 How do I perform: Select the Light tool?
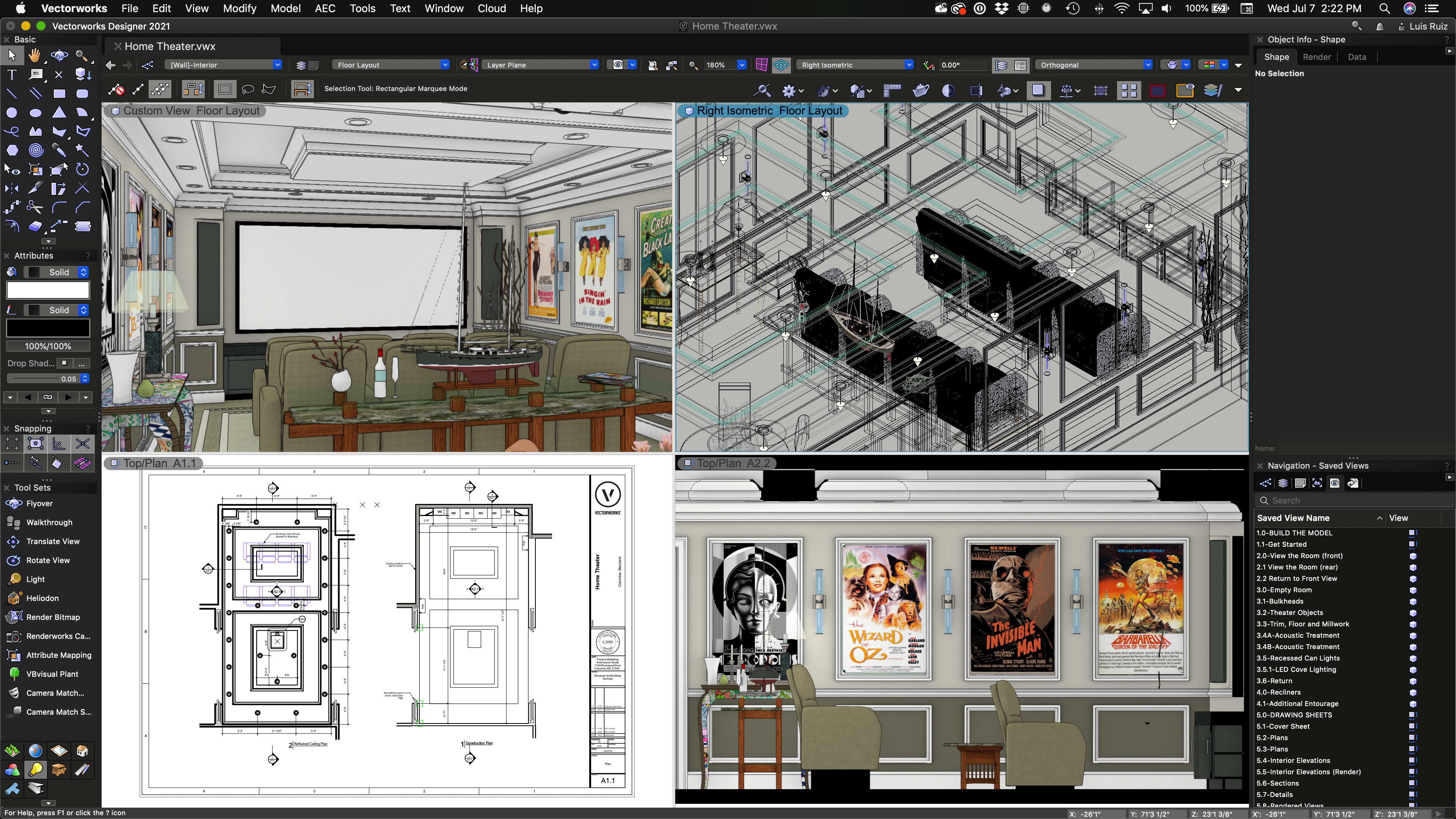point(35,579)
